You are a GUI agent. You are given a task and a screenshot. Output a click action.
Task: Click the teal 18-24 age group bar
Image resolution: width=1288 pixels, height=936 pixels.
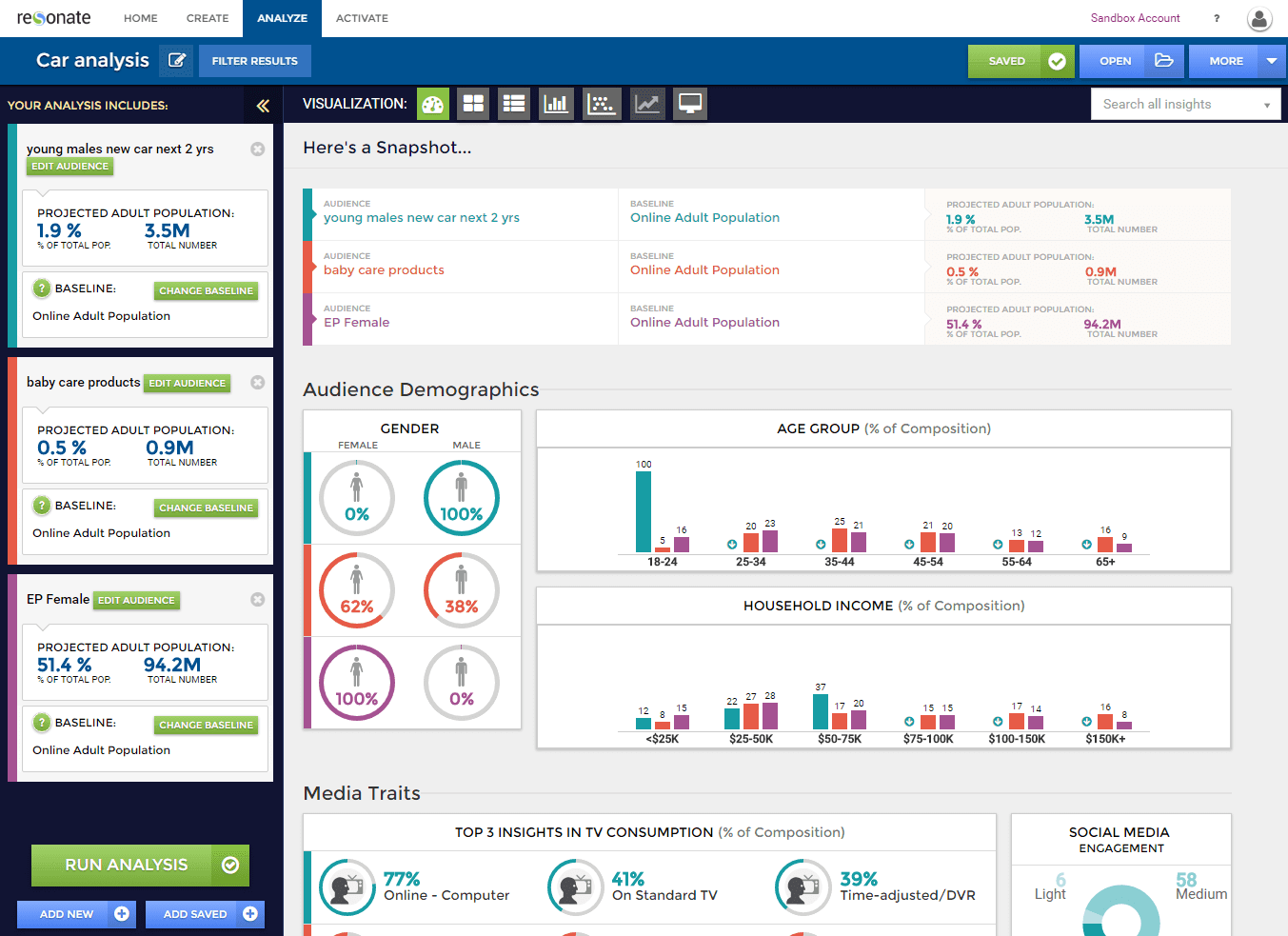tap(644, 511)
